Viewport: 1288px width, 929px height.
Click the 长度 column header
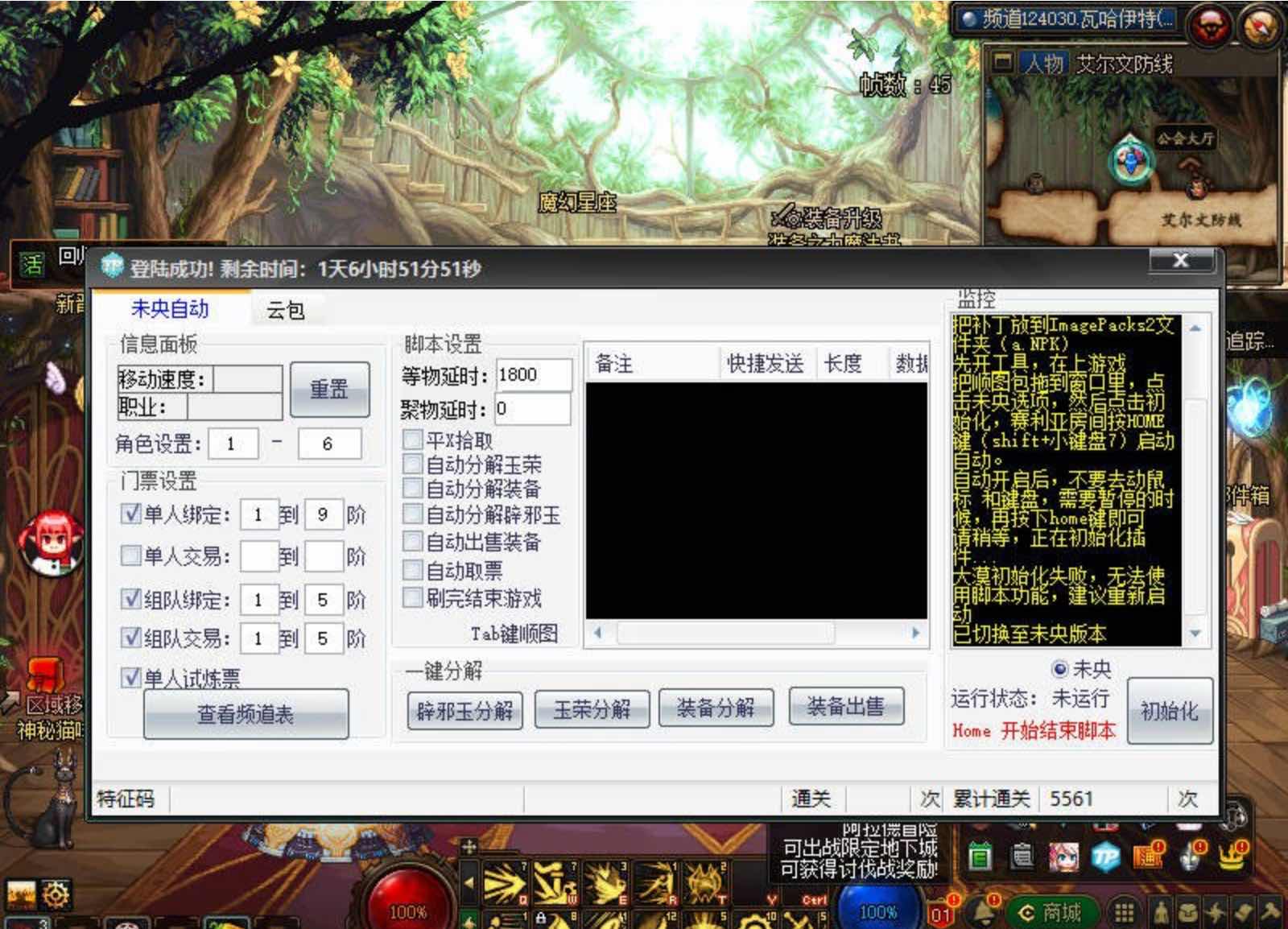click(x=852, y=363)
